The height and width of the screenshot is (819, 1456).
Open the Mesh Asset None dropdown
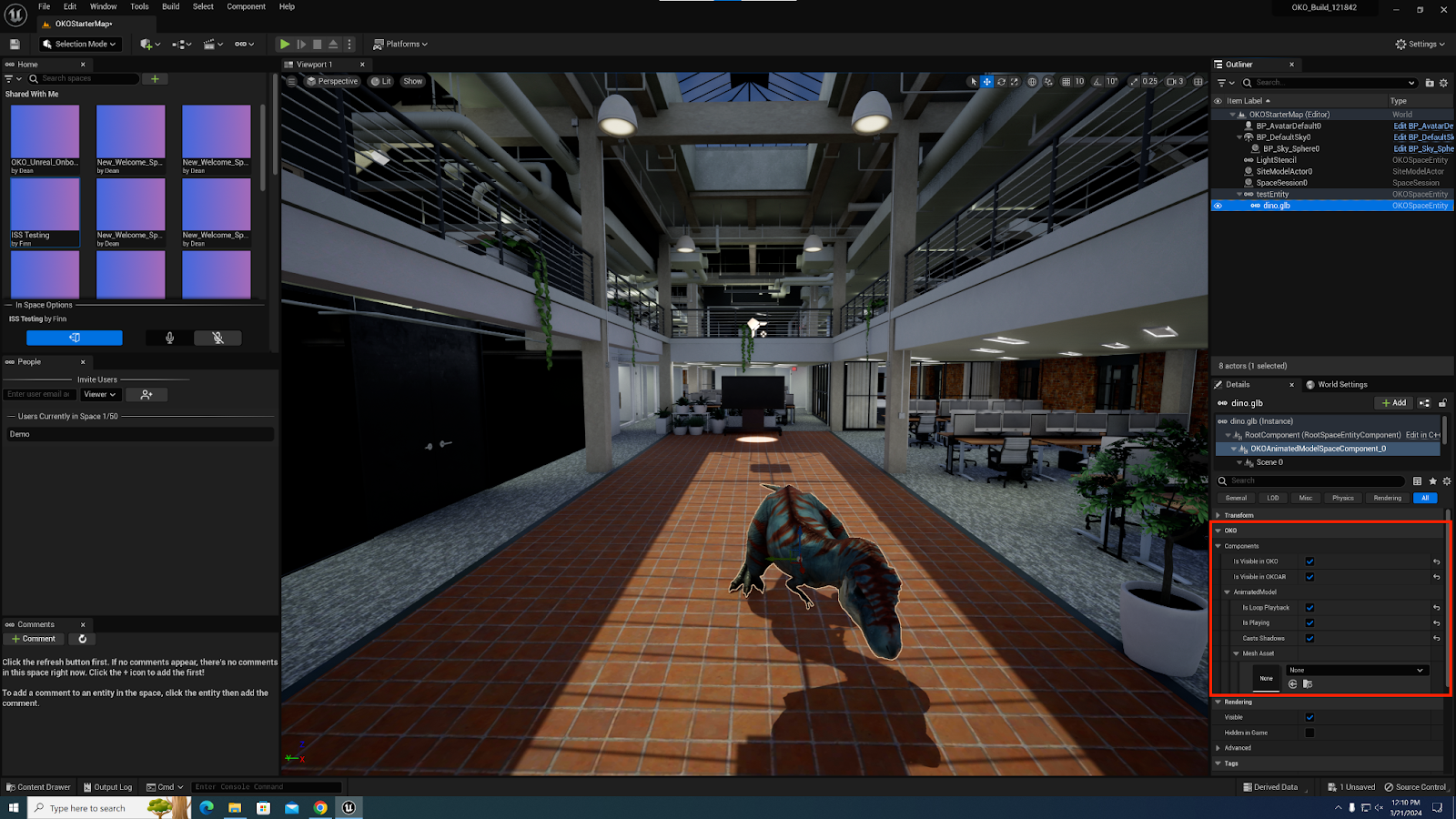point(1355,671)
